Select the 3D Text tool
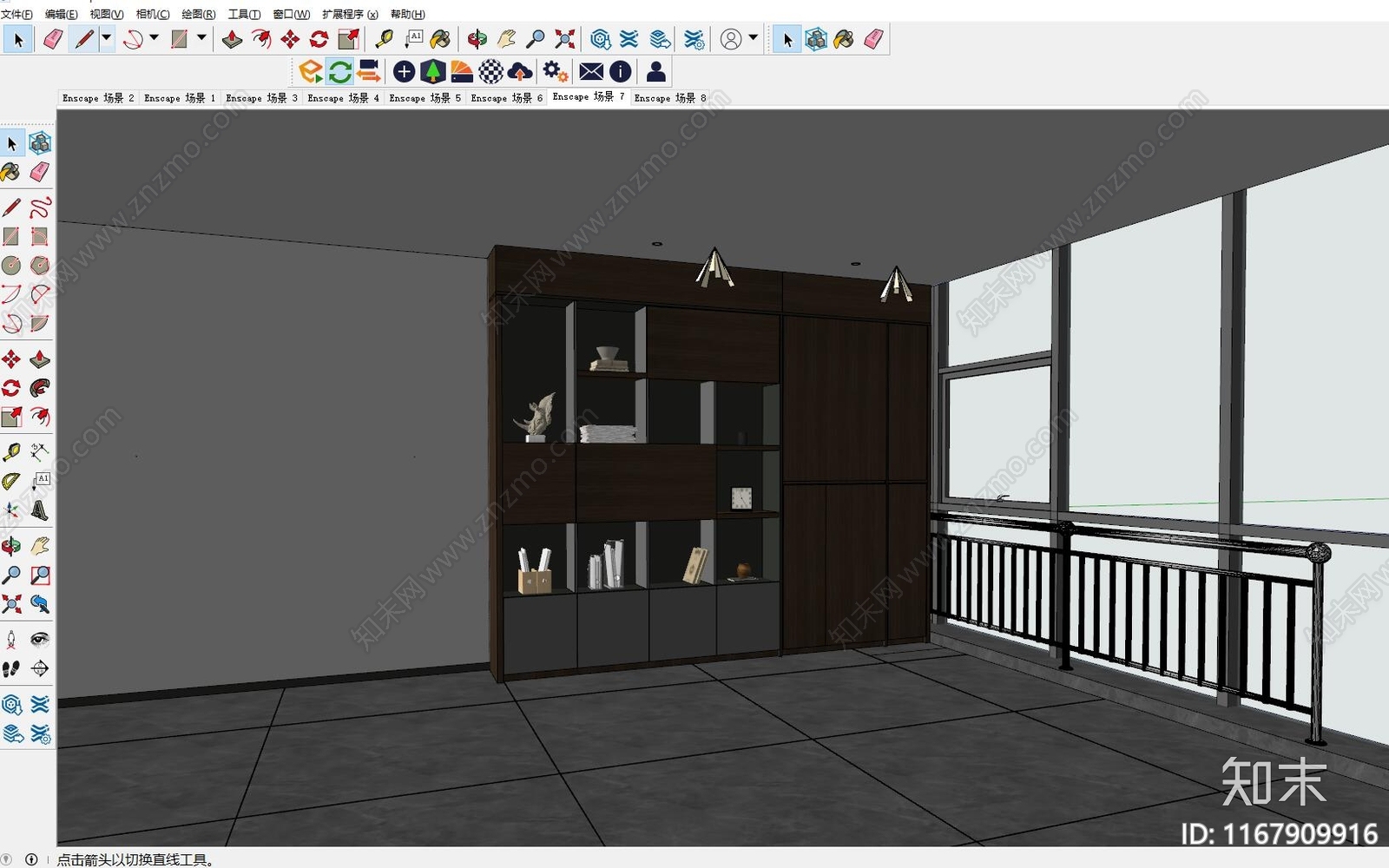 pos(40,510)
